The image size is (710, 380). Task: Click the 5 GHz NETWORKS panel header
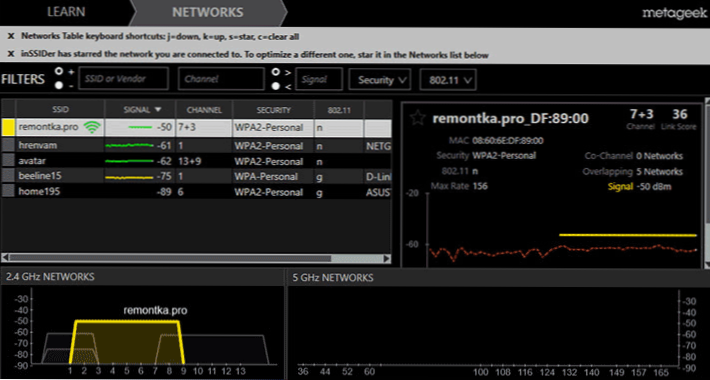[x=499, y=277]
